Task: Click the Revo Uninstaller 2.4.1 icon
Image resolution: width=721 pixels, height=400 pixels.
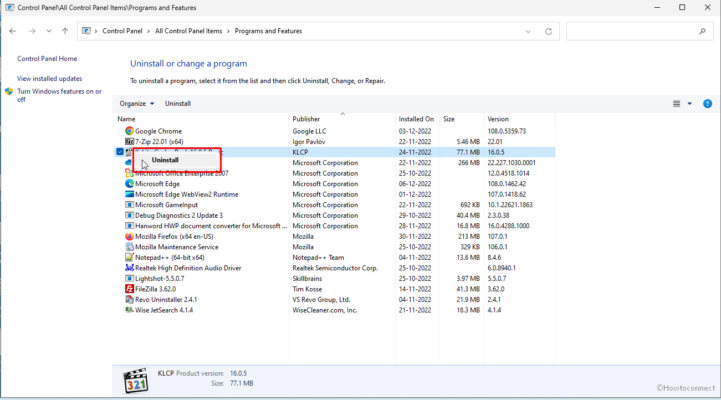Action: (x=129, y=299)
